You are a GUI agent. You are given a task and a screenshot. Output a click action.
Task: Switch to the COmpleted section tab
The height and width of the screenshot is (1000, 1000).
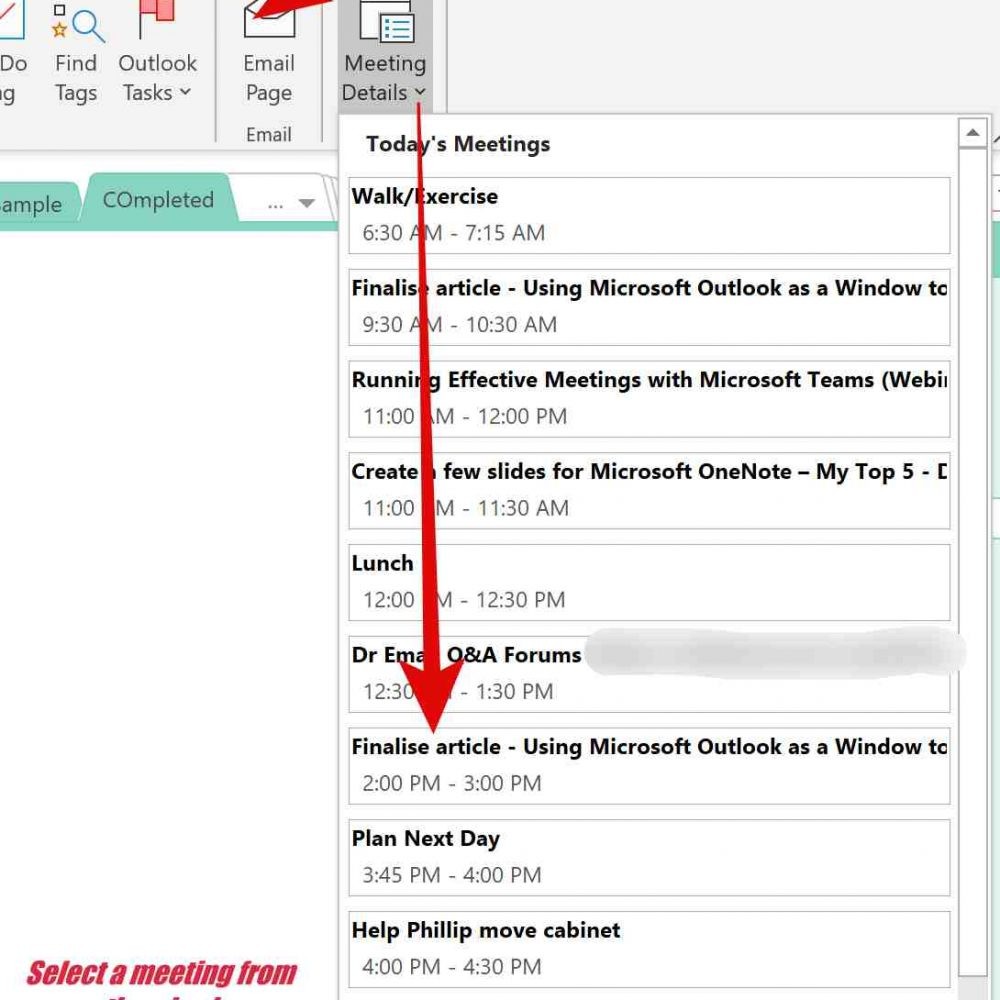158,200
